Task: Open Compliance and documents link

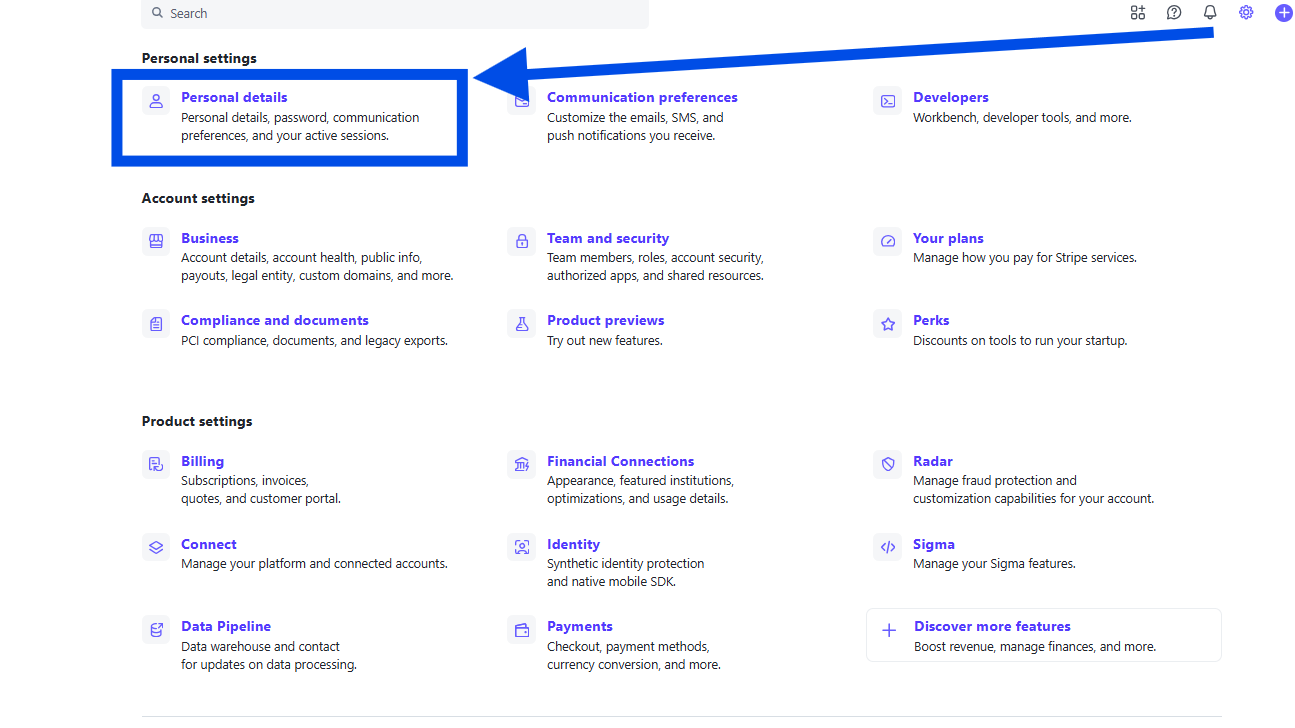Action: coord(275,320)
